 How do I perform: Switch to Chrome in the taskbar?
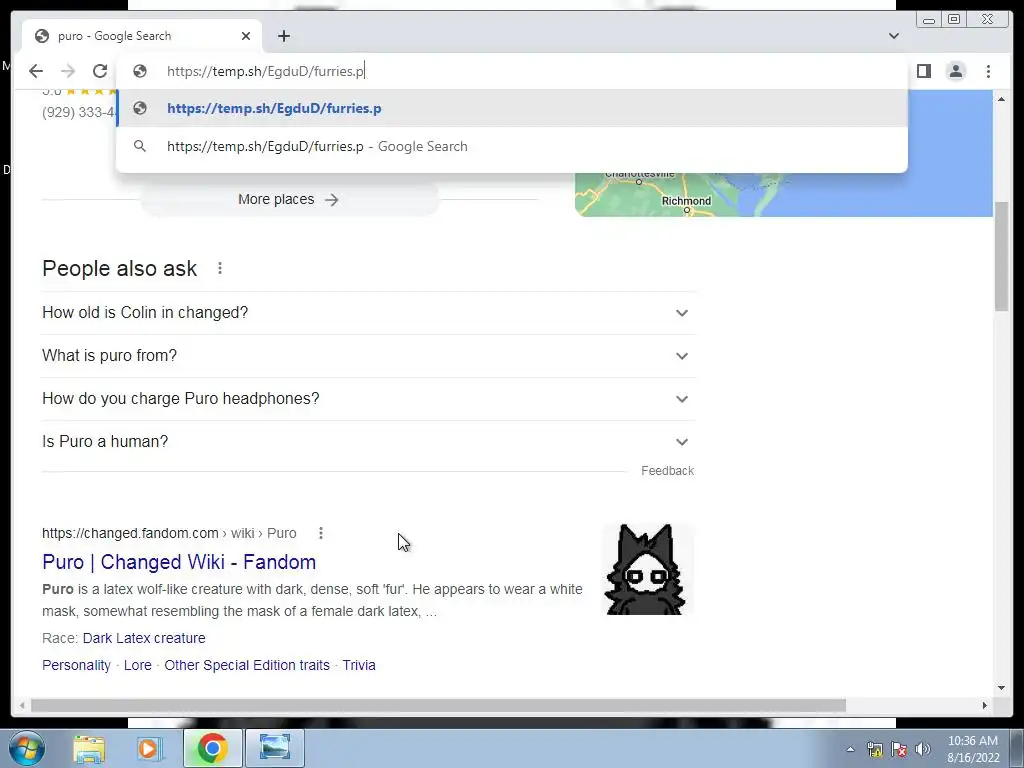212,748
